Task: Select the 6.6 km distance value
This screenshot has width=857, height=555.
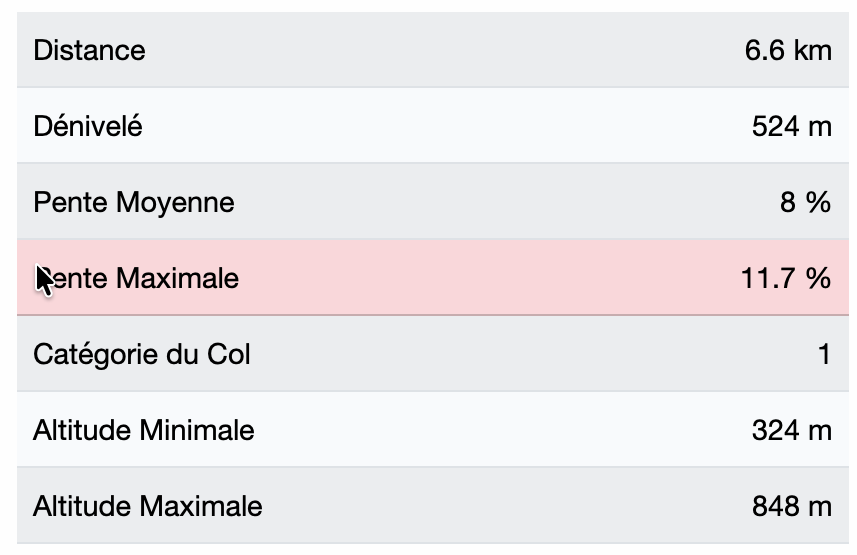Action: click(788, 50)
